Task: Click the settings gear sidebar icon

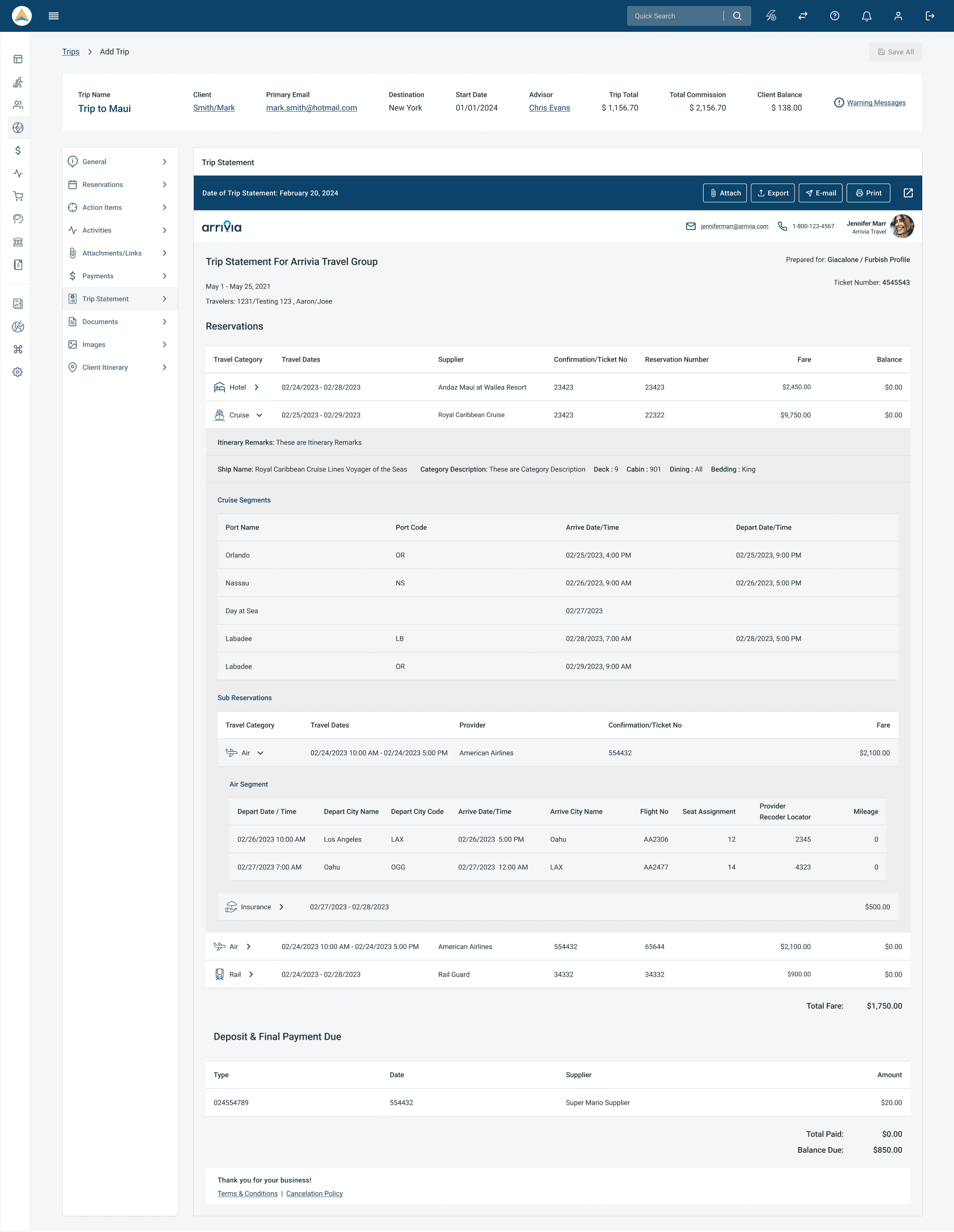Action: [x=18, y=372]
